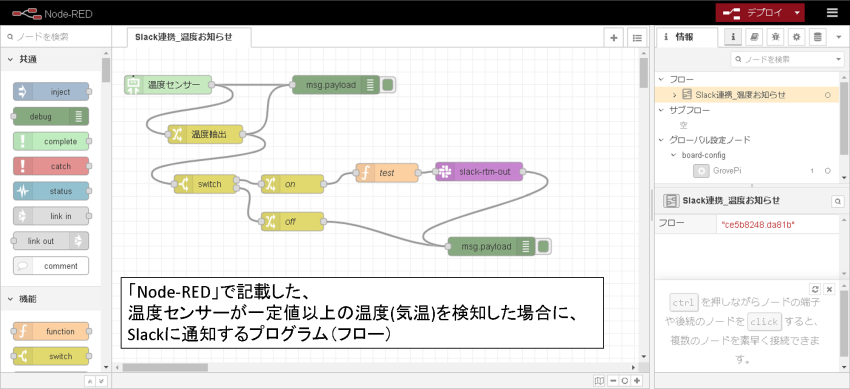This screenshot has width=850, height=389.
Task: Open the hamburger main menu
Action: tap(832, 13)
